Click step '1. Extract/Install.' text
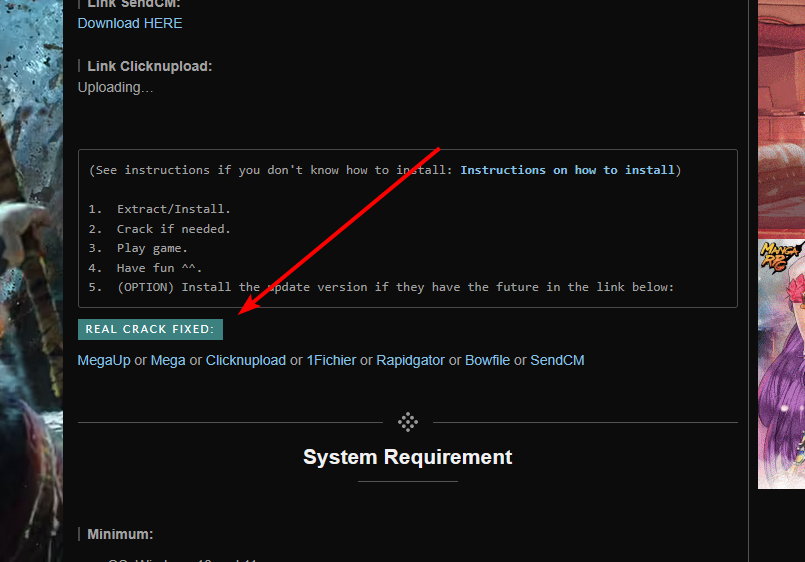The height and width of the screenshot is (562, 805). (x=160, y=209)
